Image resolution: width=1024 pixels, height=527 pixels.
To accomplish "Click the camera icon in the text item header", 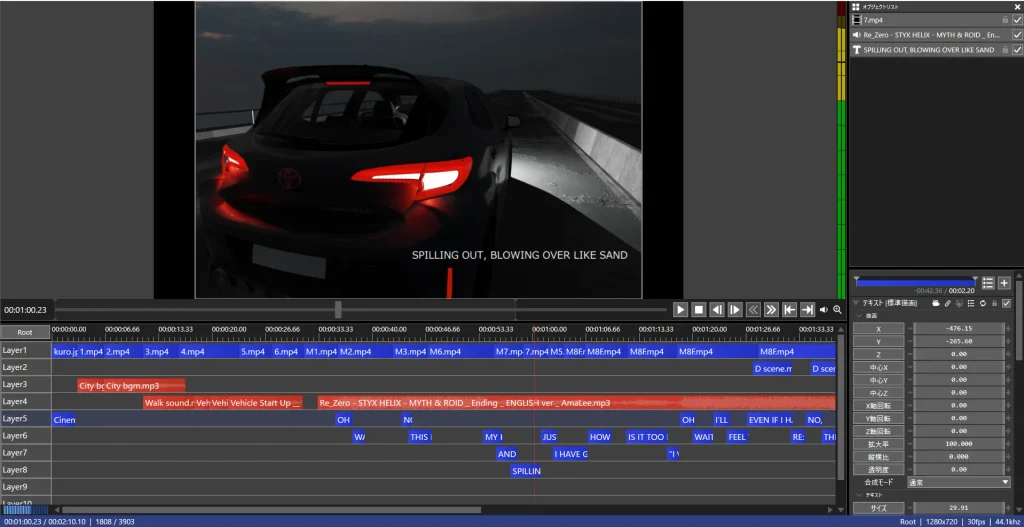I will tap(936, 303).
